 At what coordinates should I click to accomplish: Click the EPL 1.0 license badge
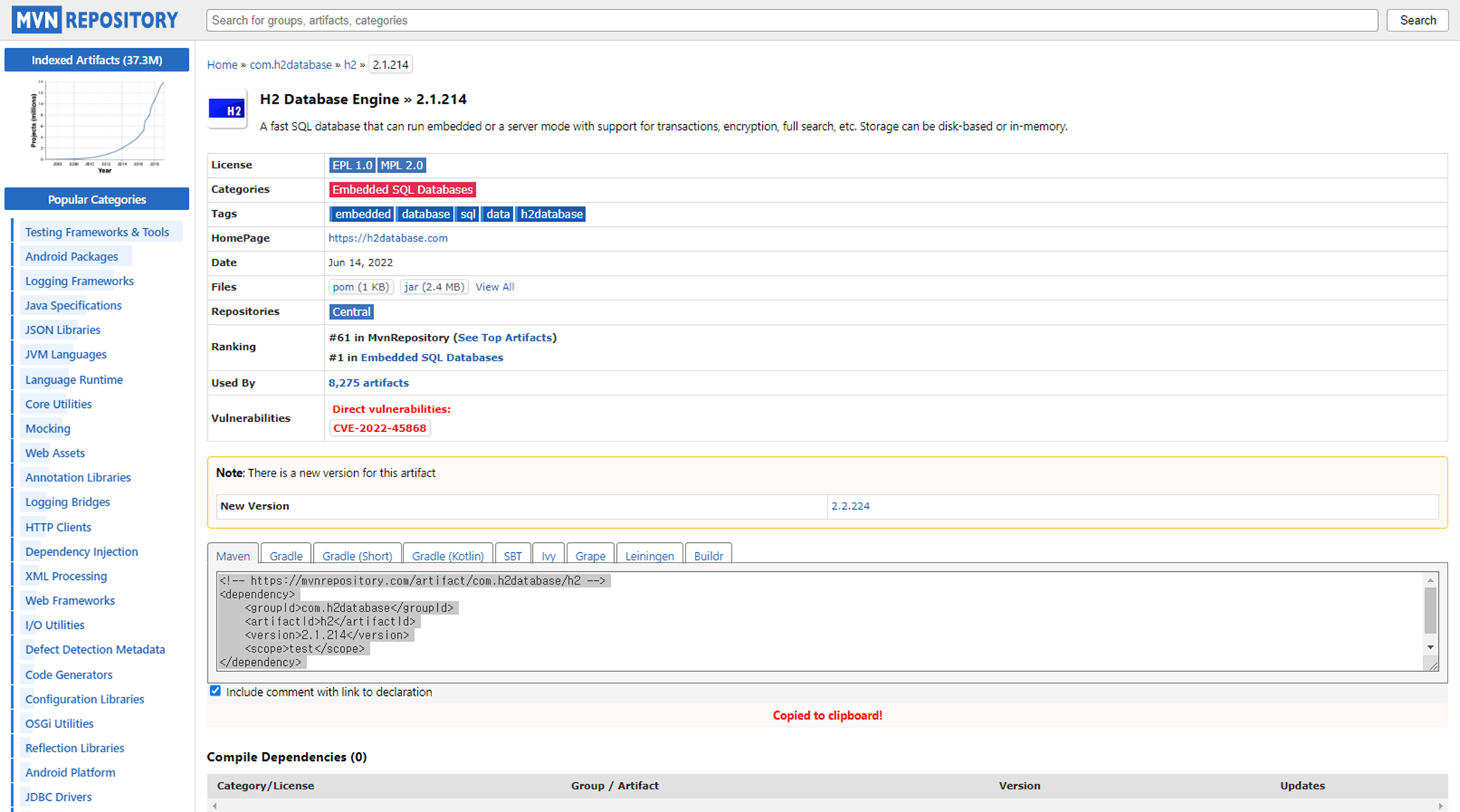353,165
